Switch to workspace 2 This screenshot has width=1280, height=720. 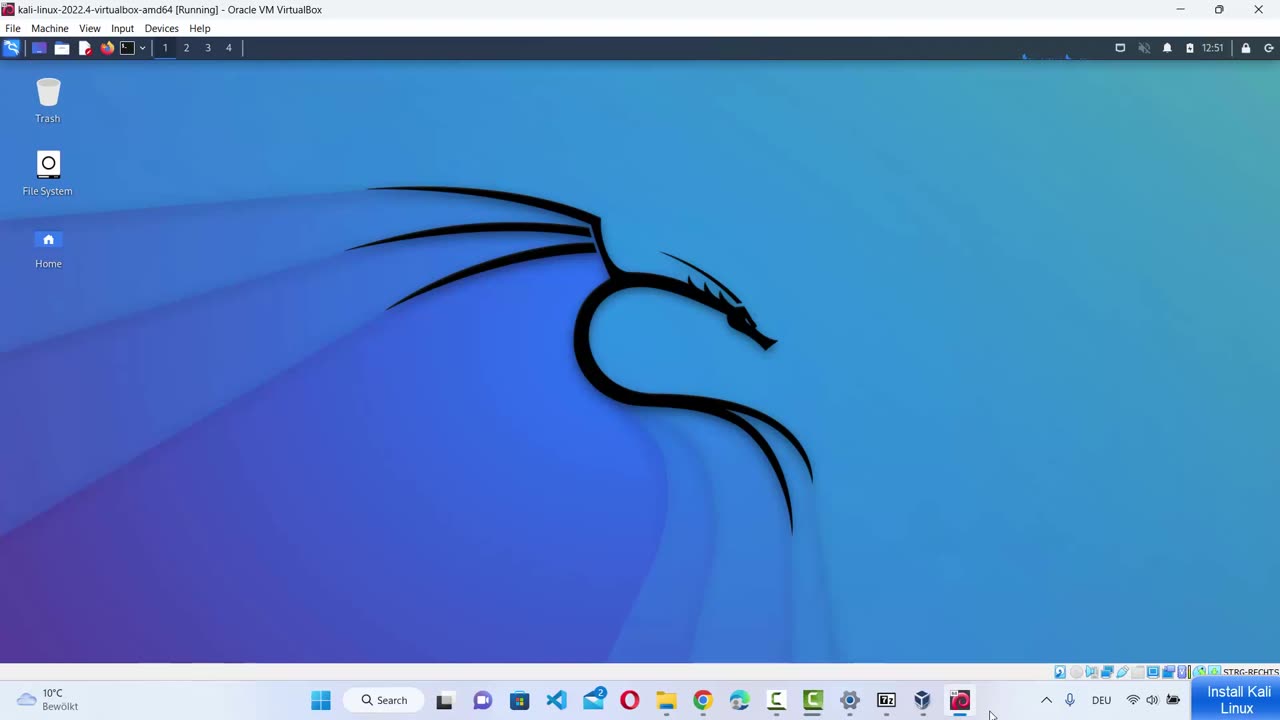(186, 48)
